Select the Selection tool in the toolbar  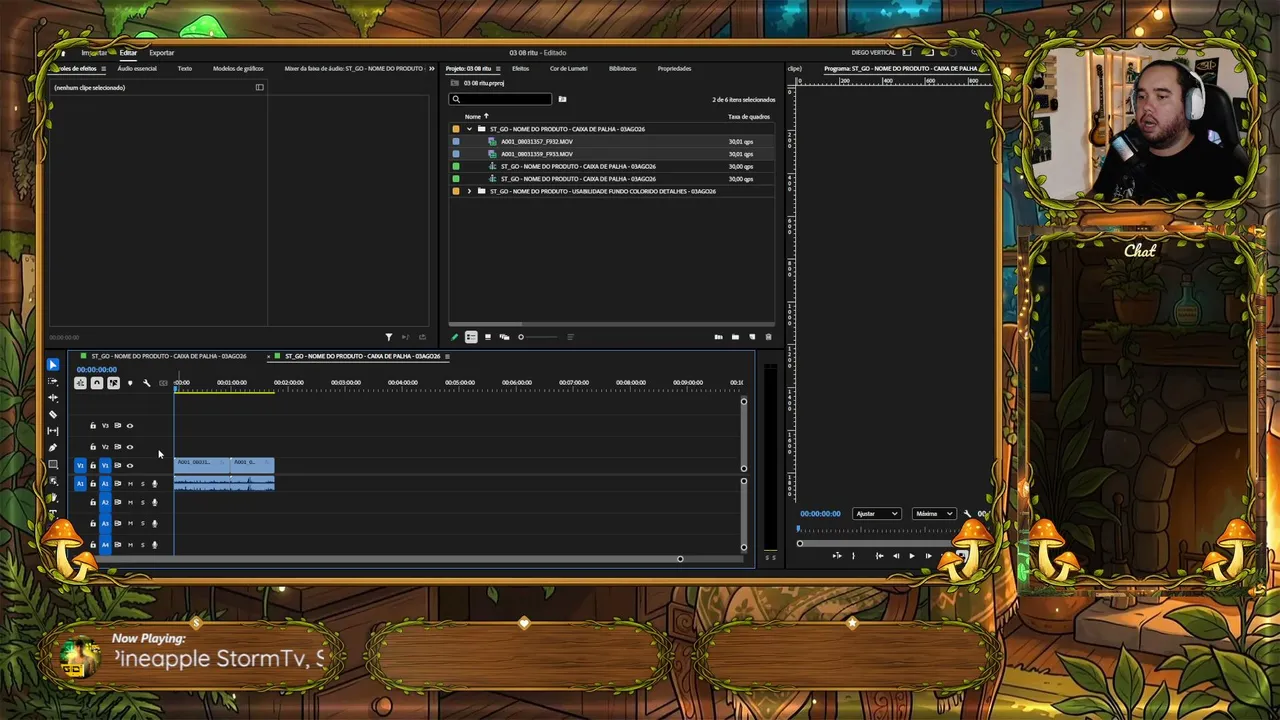click(53, 365)
